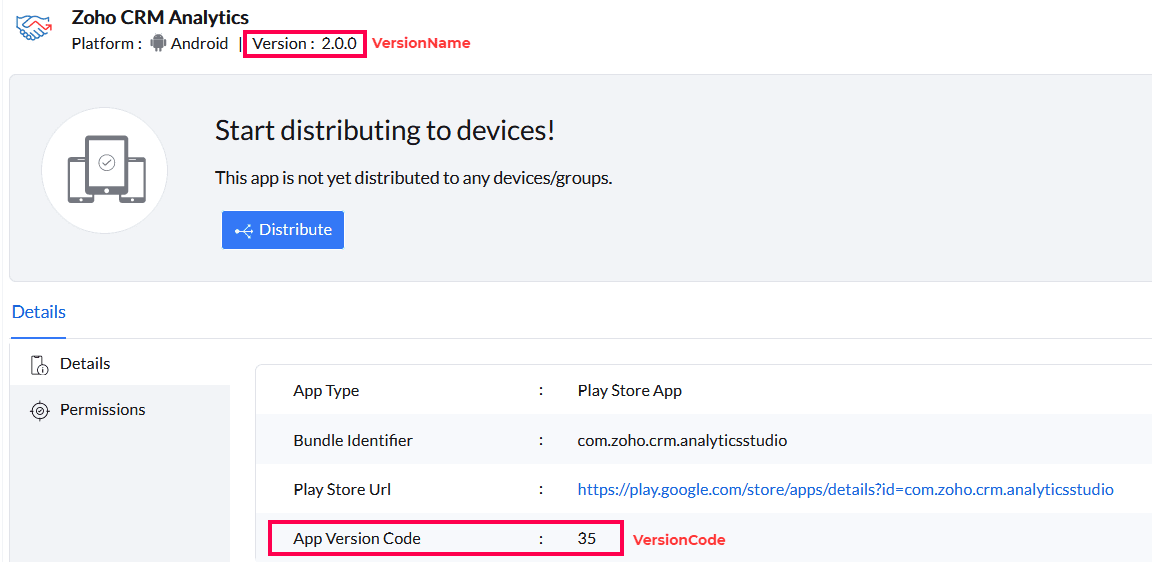Viewport: 1152px width, 562px height.
Task: Click the Play Store Url label
Action: pos(343,489)
